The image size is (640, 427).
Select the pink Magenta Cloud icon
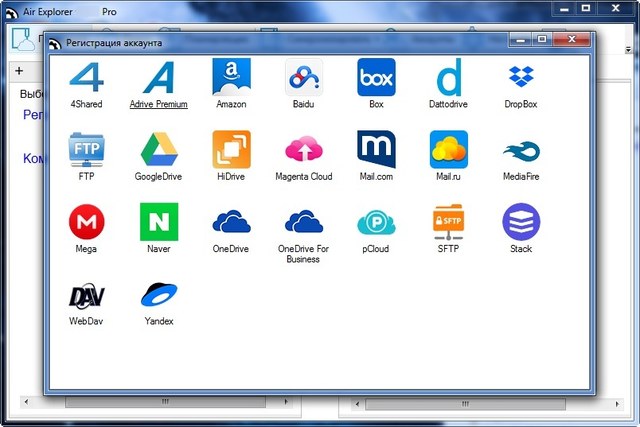coord(304,149)
